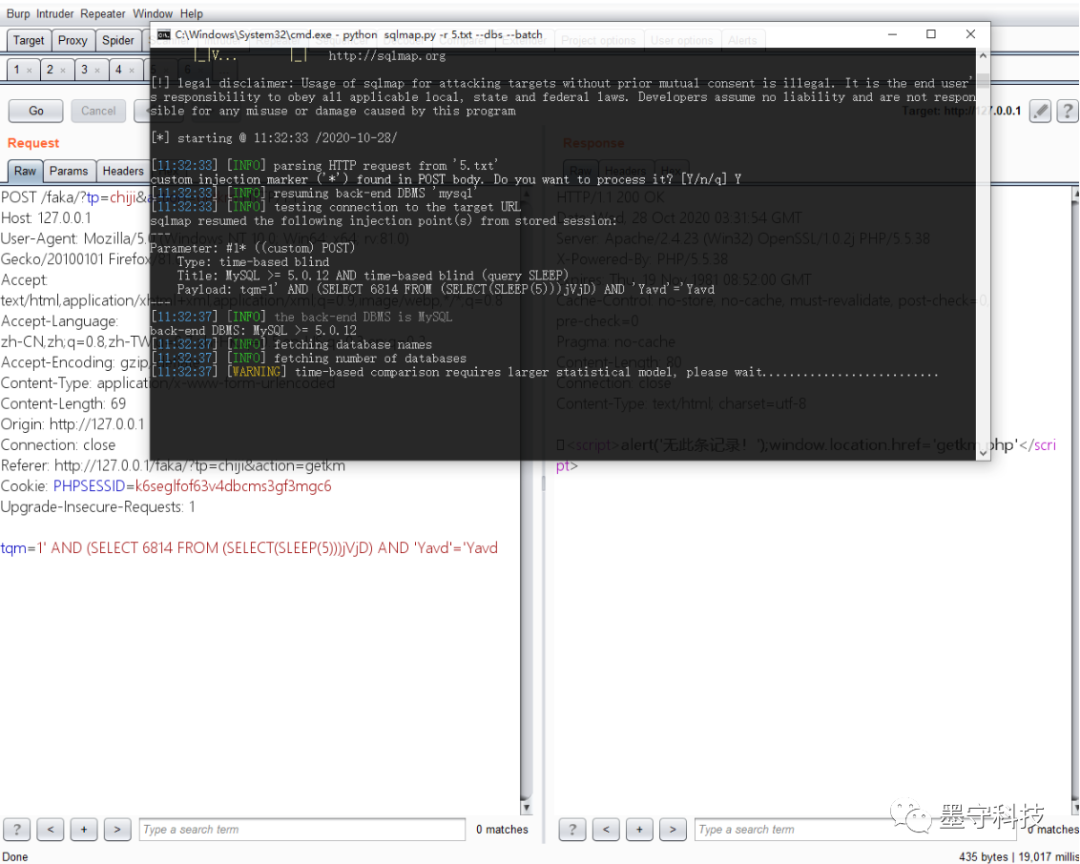Switch to the Proxy tab
The height and width of the screenshot is (864, 1080).
(72, 40)
